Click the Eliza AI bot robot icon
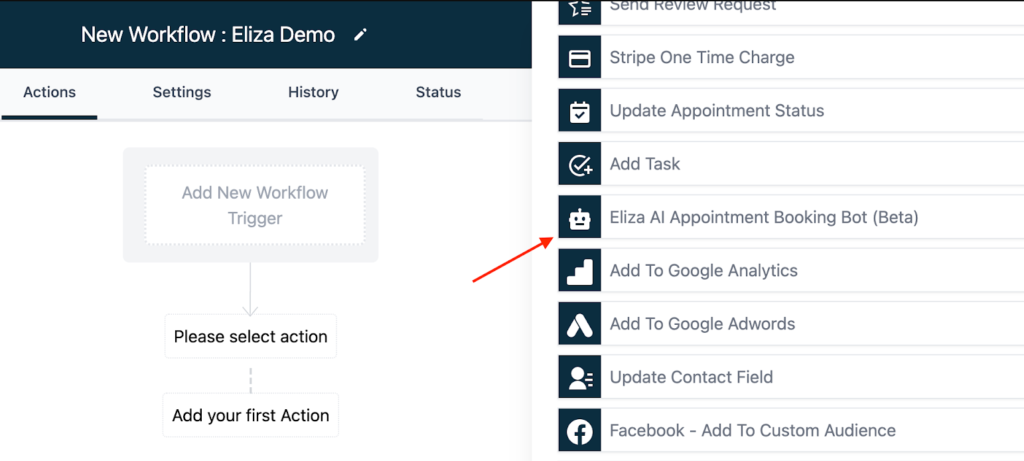 tap(580, 217)
